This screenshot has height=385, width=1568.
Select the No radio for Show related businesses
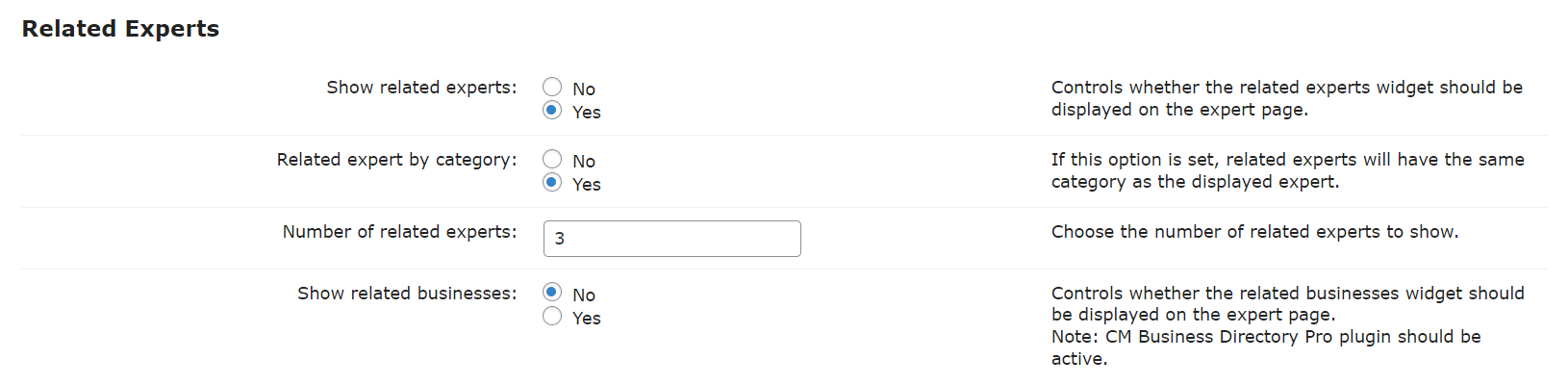tap(552, 293)
